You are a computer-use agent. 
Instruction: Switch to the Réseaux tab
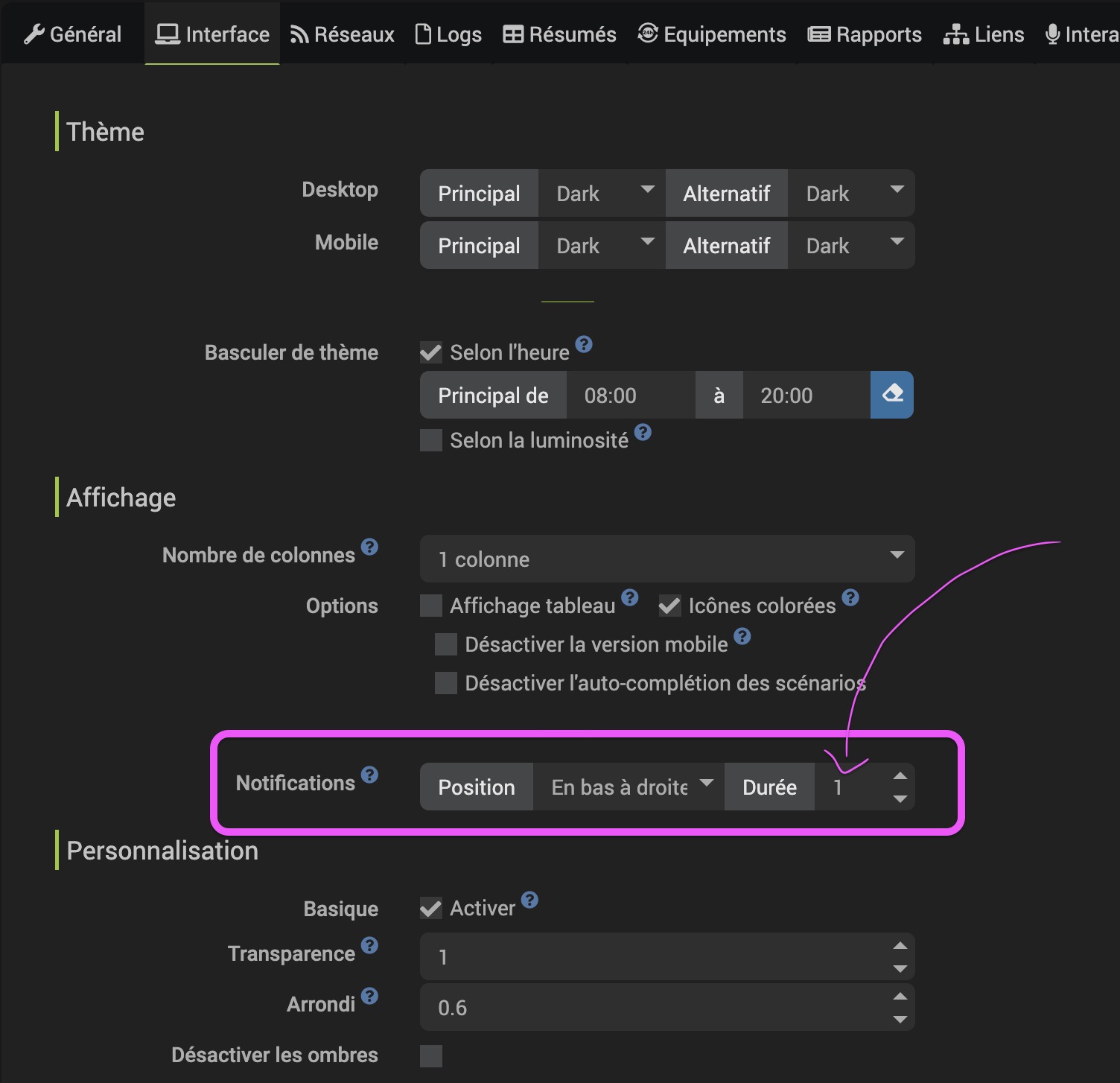[343, 34]
